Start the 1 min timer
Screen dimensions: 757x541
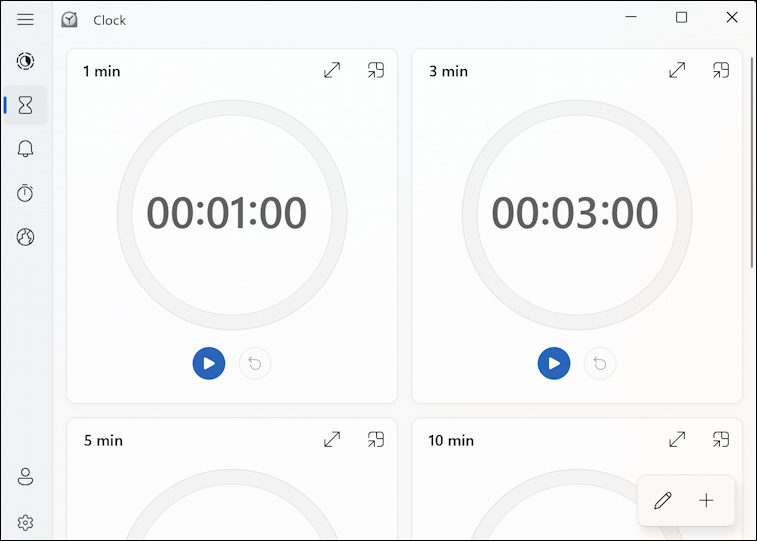pyautogui.click(x=209, y=363)
